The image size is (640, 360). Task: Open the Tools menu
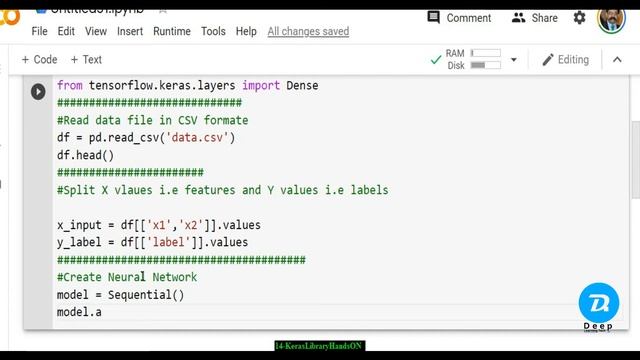coord(213,31)
